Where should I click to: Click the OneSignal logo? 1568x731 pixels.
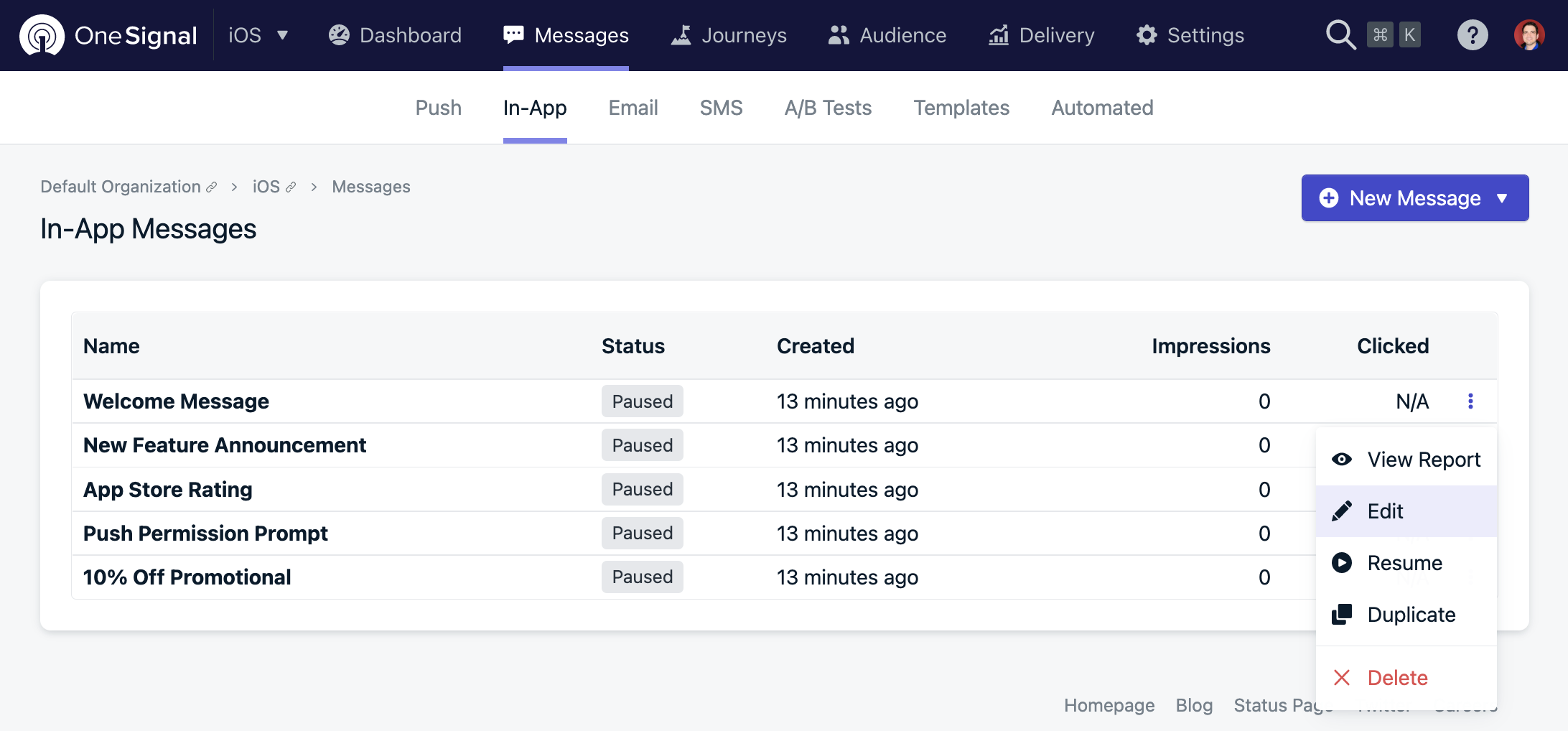[x=108, y=35]
